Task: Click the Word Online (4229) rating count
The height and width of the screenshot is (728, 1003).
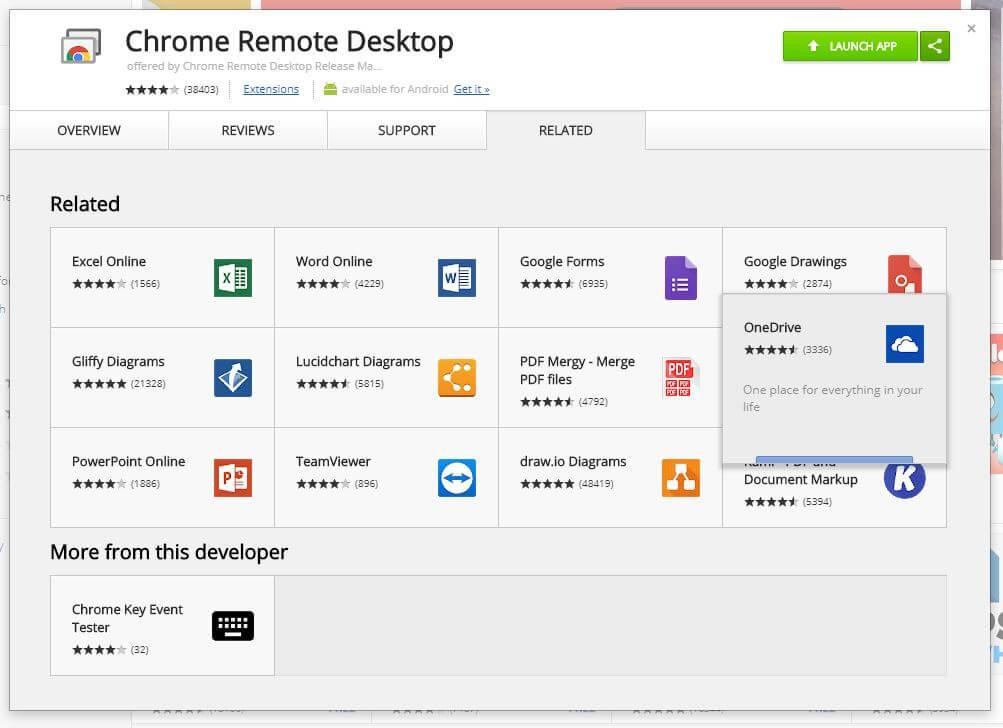Action: click(369, 283)
